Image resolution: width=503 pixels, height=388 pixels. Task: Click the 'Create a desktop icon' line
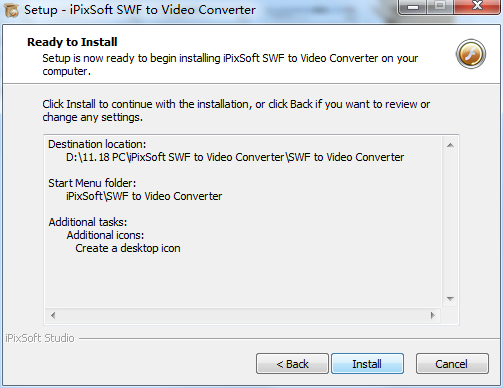(x=128, y=248)
